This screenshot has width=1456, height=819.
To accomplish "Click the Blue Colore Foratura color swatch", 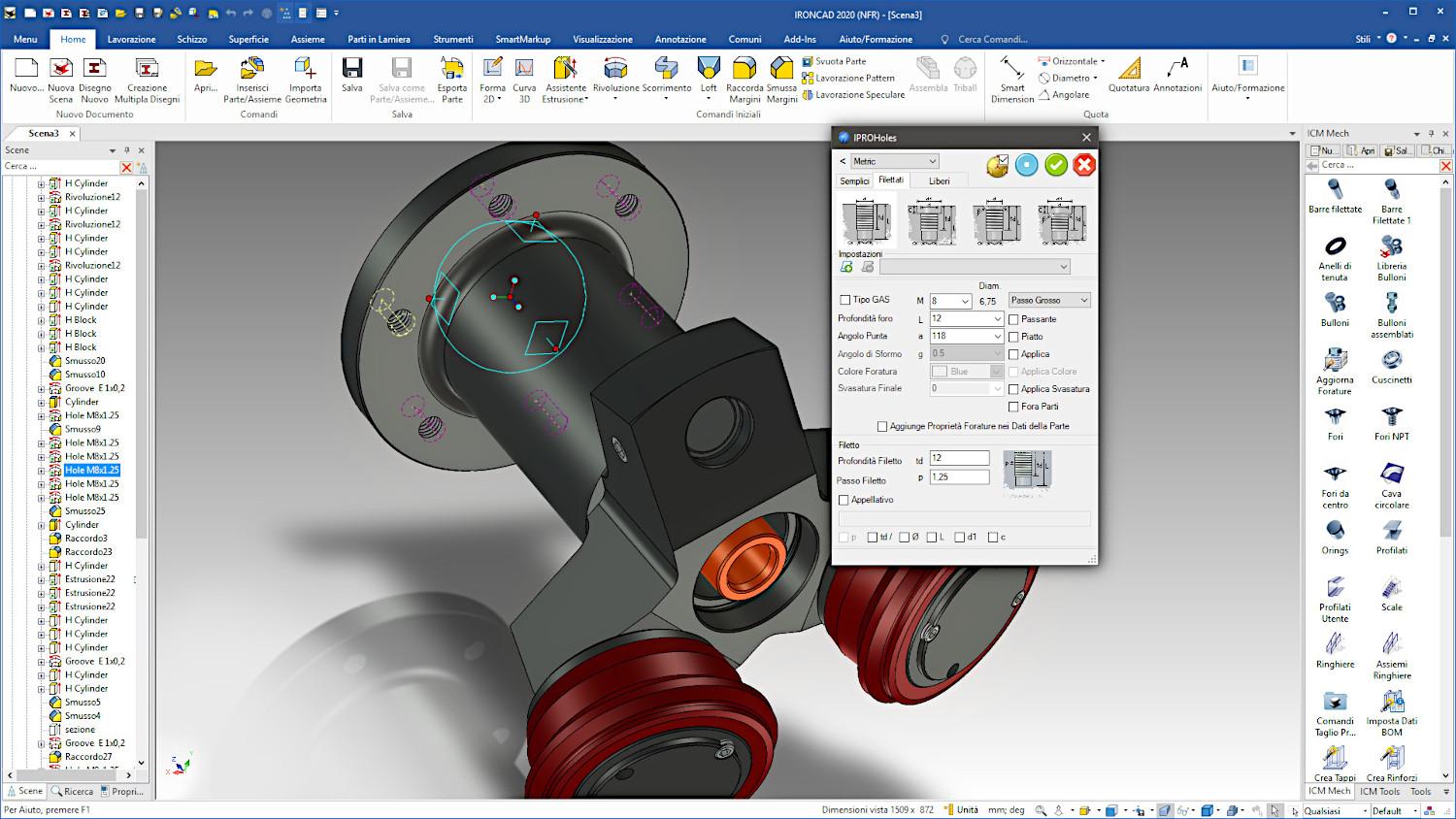I will (x=940, y=372).
